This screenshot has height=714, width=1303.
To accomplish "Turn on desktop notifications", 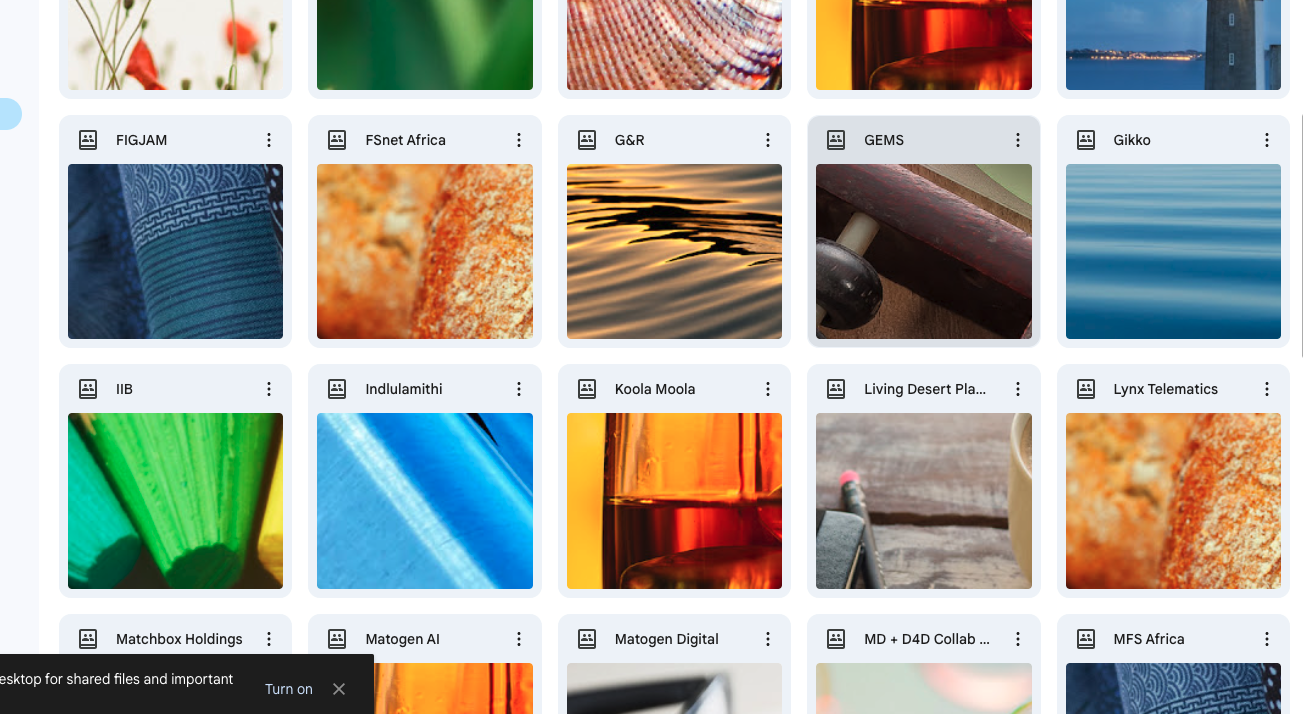I will click(x=289, y=689).
